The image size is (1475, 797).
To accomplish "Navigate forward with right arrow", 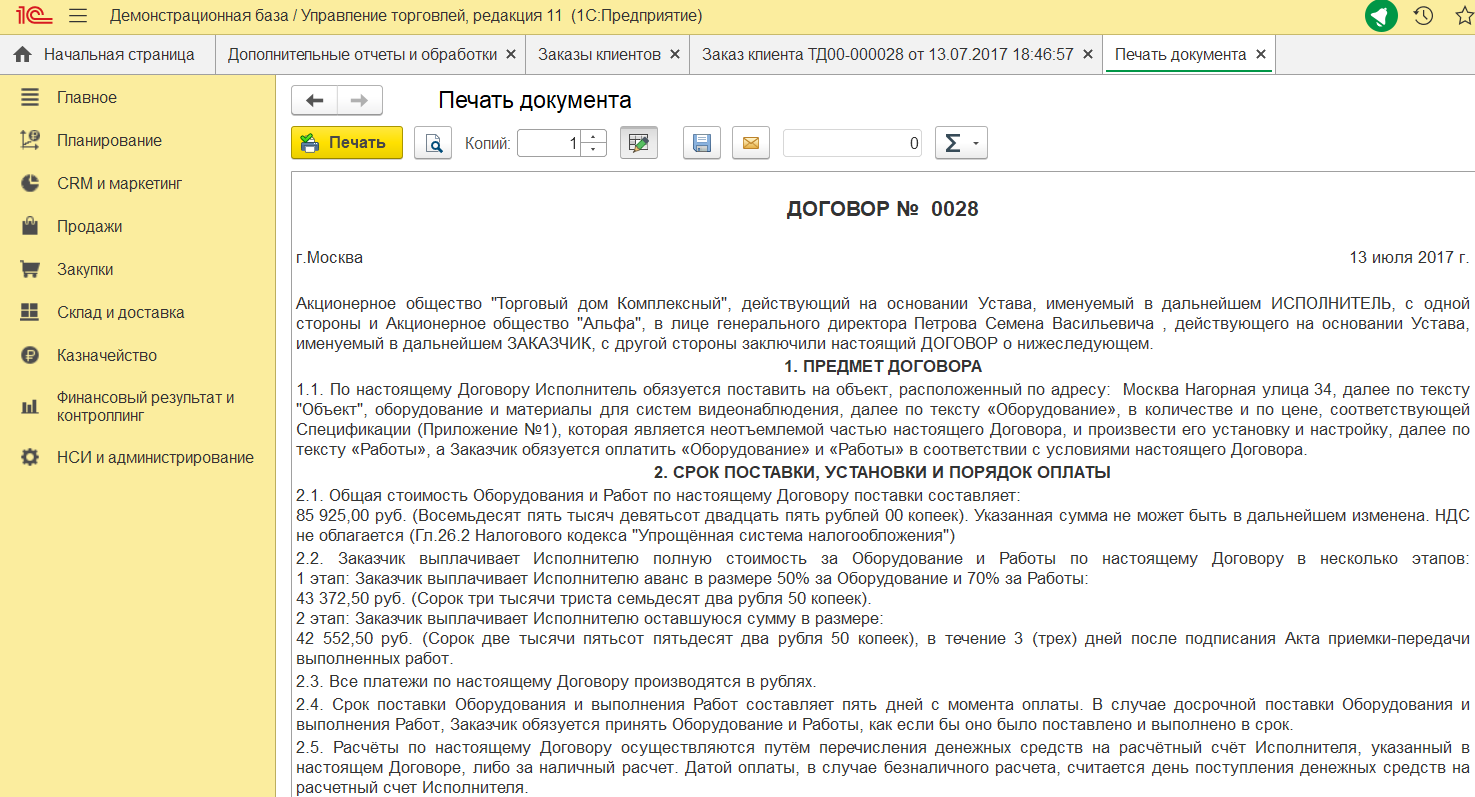I will (360, 100).
